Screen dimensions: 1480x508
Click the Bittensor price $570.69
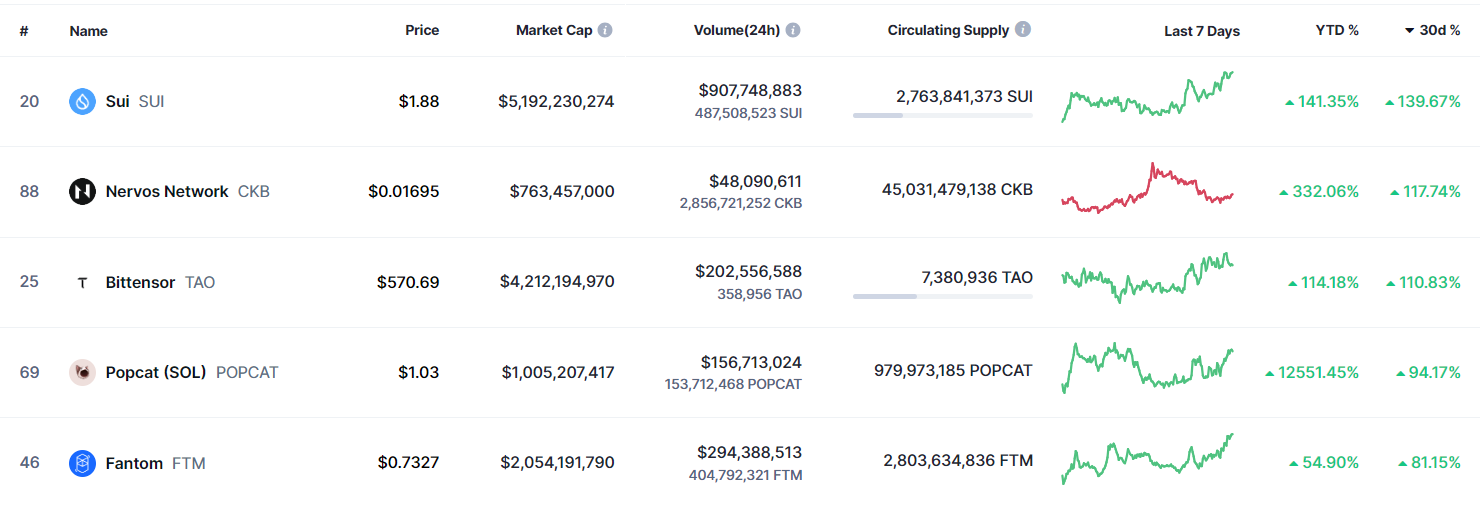coord(408,282)
